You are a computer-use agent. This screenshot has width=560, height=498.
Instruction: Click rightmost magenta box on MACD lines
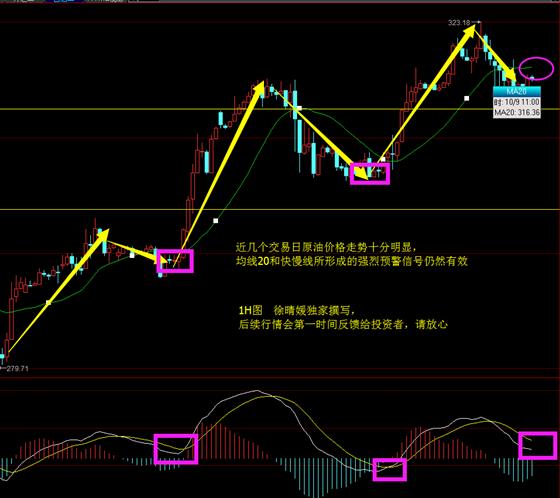(538, 445)
